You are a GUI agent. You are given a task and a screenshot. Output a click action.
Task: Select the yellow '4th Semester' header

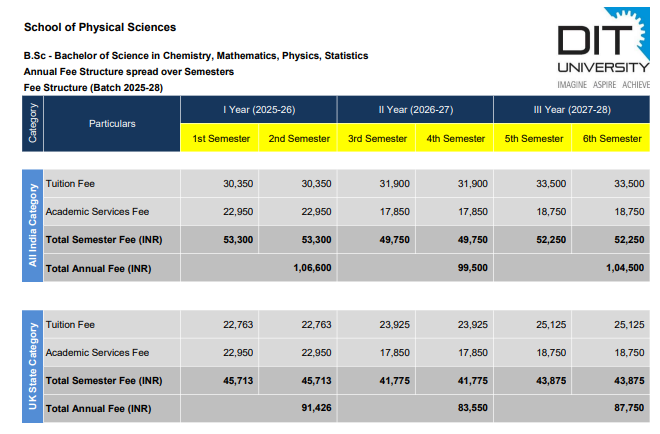point(456,138)
